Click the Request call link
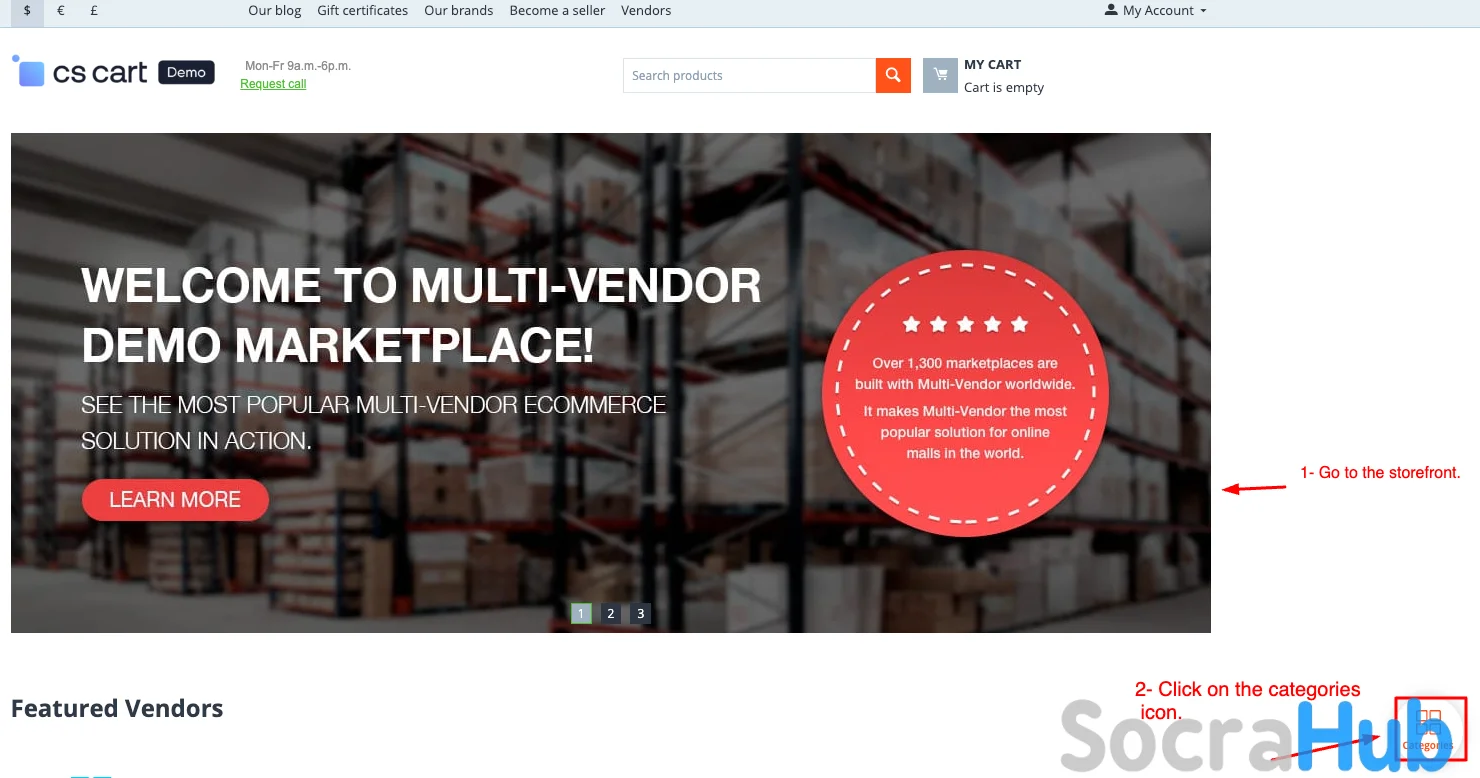Screen dimensions: 1480x778 click(x=273, y=84)
